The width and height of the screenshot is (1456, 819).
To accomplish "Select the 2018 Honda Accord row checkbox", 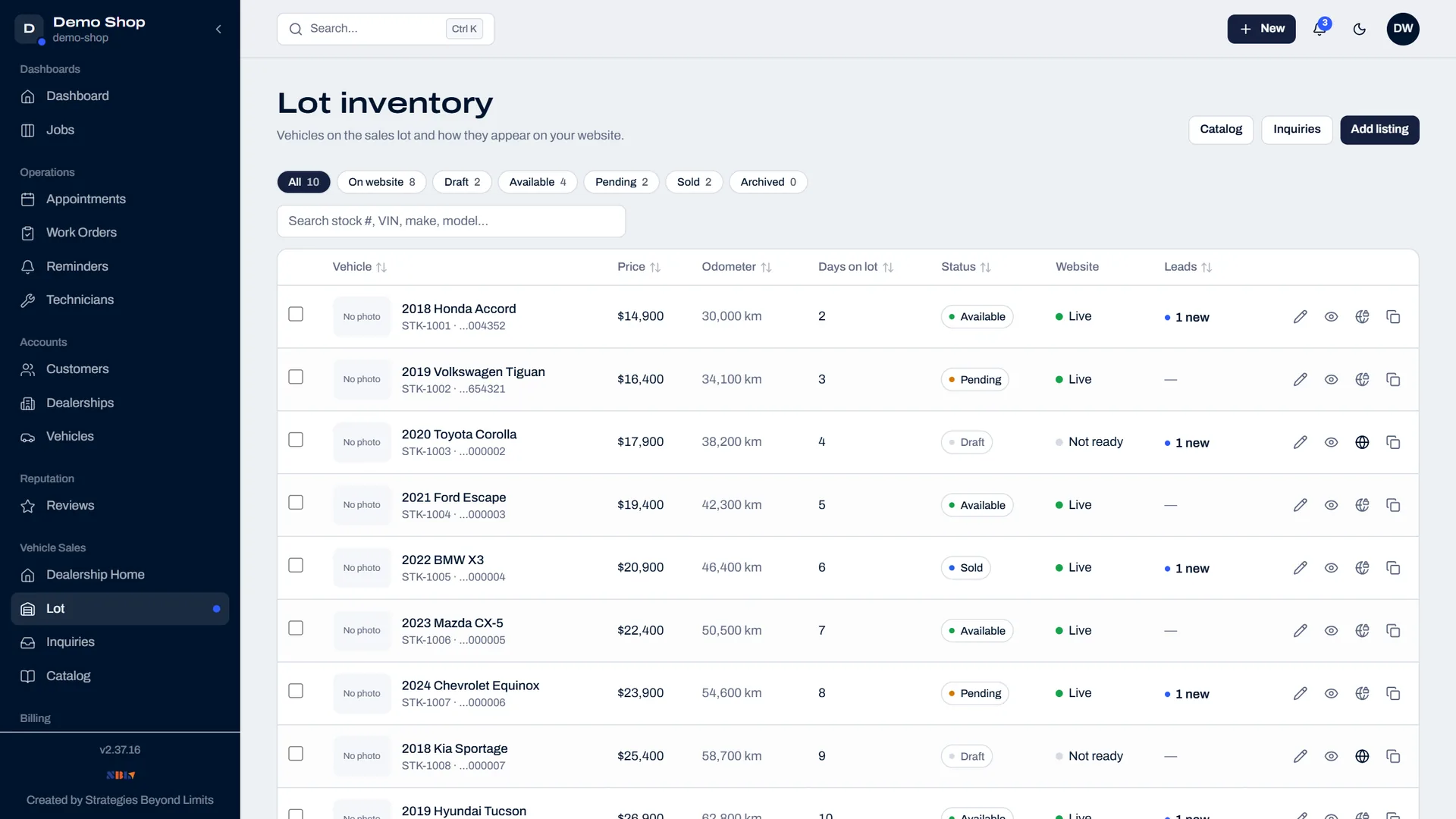I will click(x=296, y=314).
